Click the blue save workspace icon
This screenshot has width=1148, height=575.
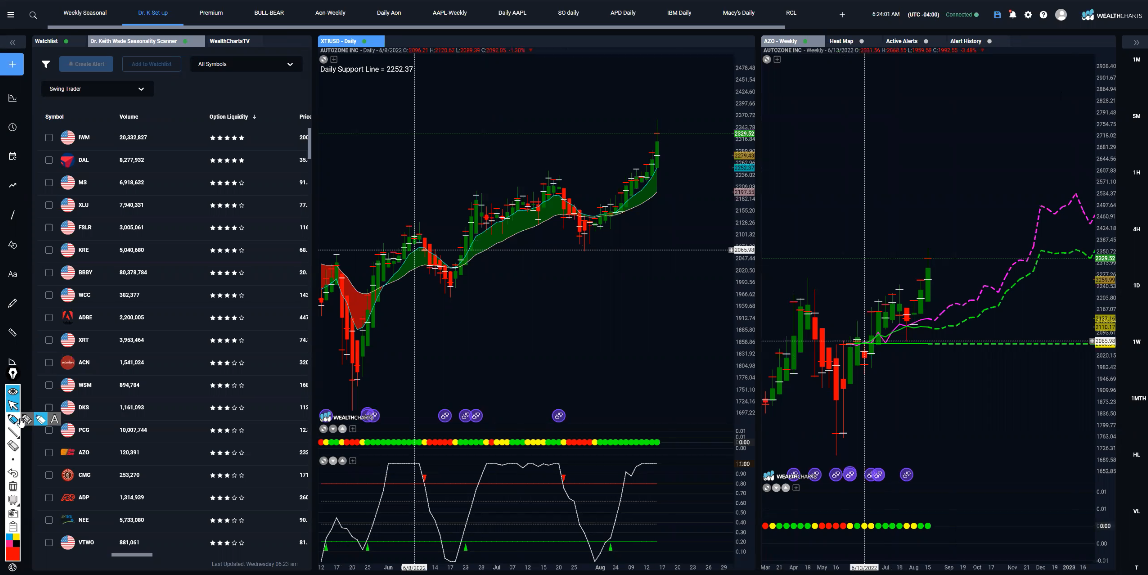[997, 14]
